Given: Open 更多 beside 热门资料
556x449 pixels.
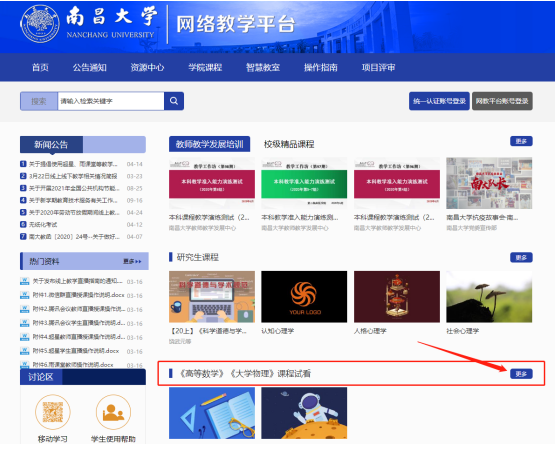Looking at the screenshot, I should 132,261.
